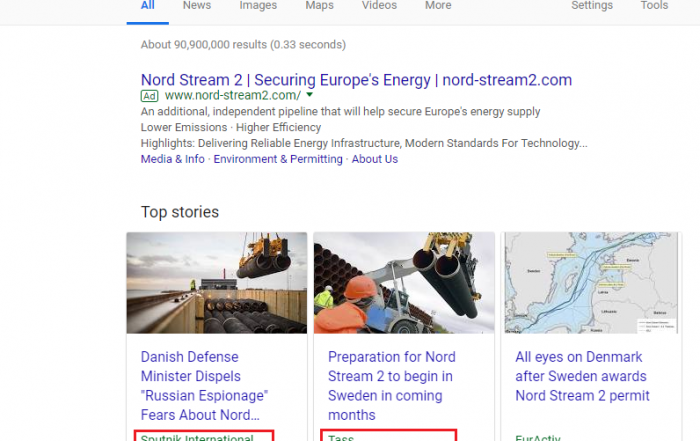Screen dimensions: 700x441
Task: Click the EurActiv source label
Action: (538, 437)
